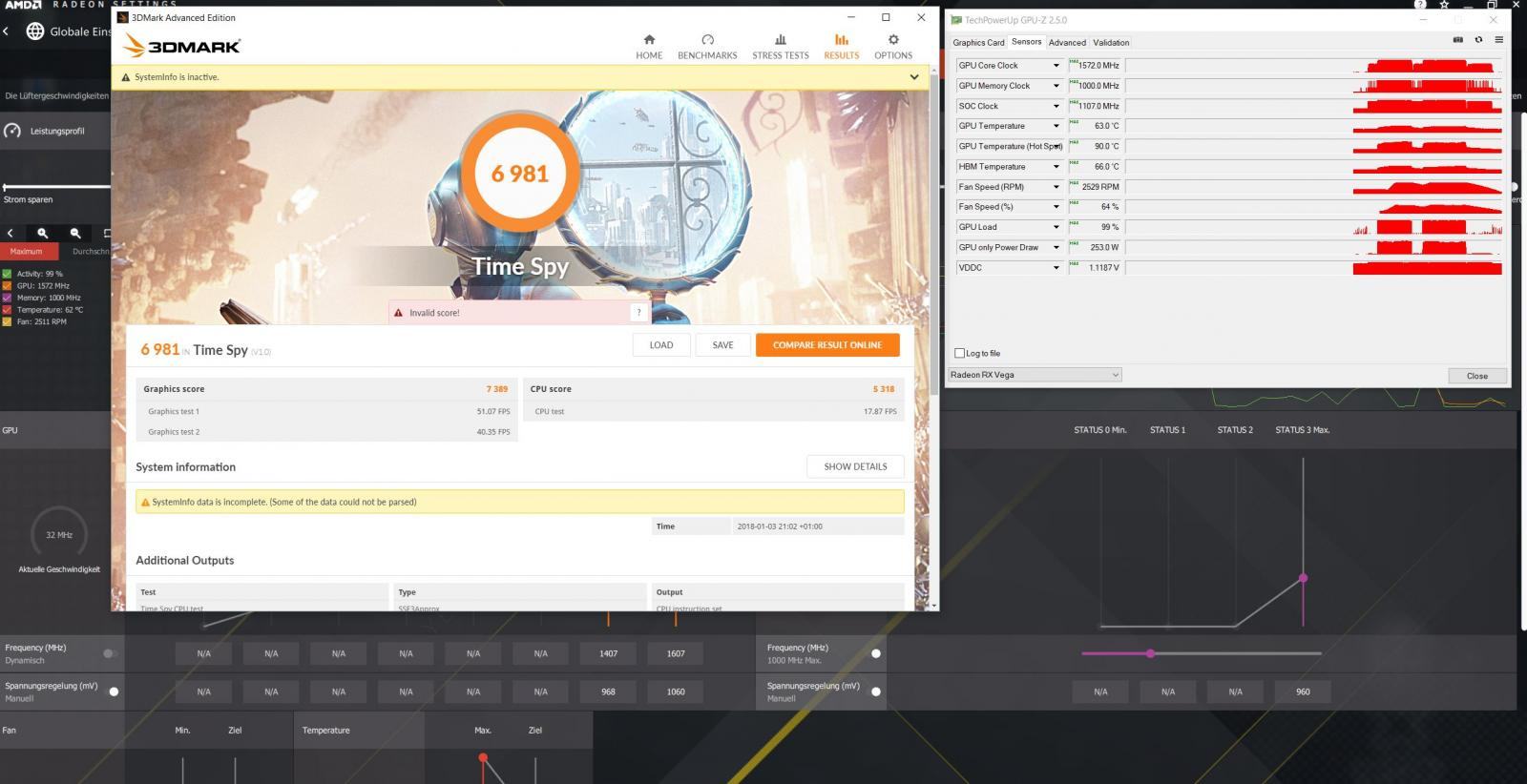
Task: Click the GPU-Z refresh icon
Action: (x=1478, y=40)
